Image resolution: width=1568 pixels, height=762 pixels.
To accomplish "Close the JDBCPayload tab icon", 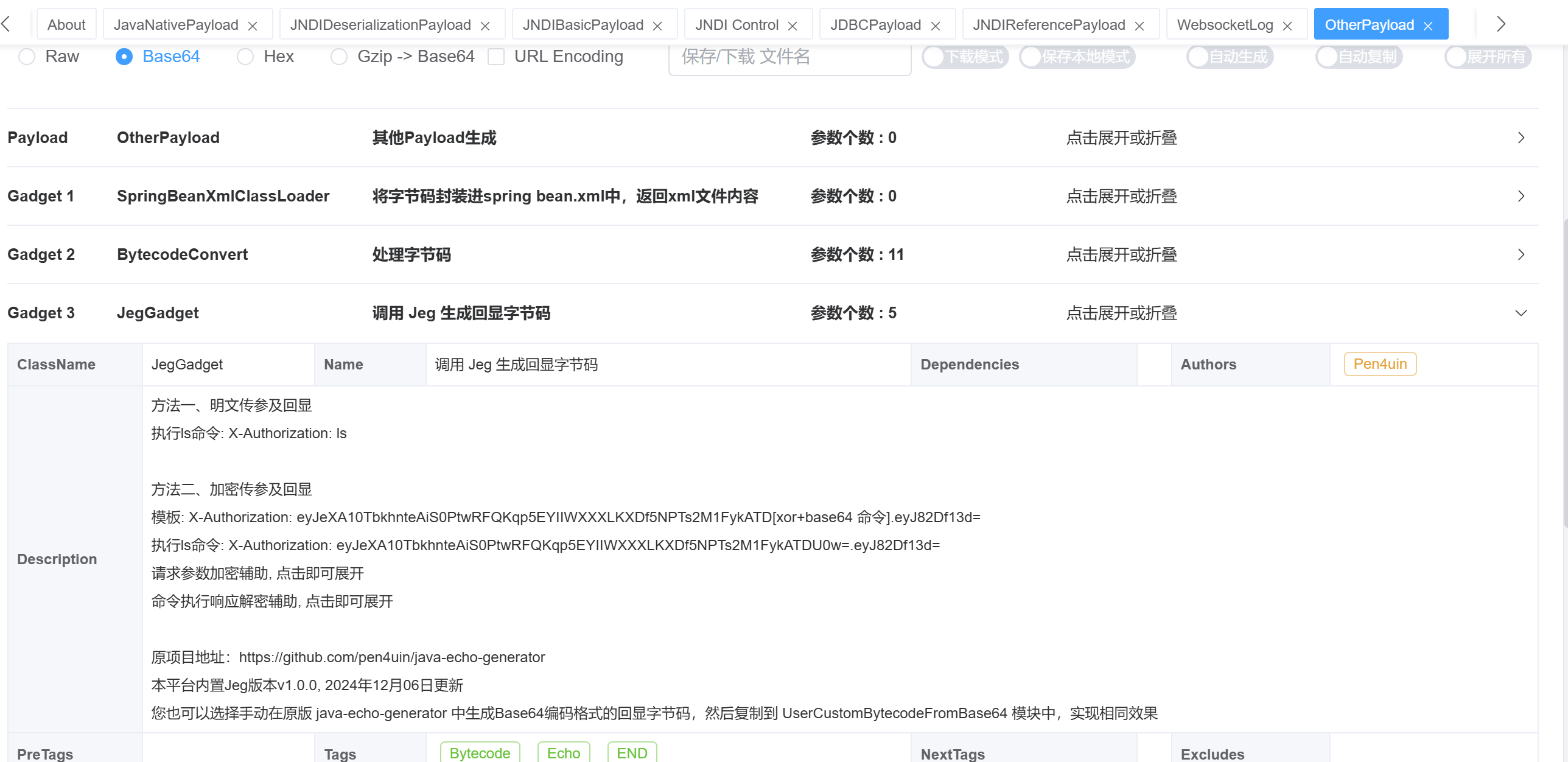I will tap(936, 26).
